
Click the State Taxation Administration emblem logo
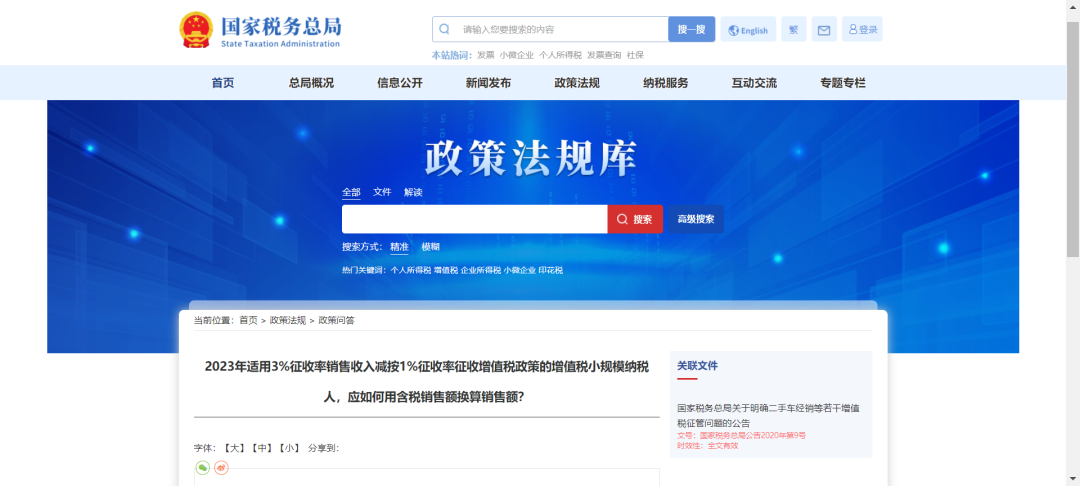[196, 30]
